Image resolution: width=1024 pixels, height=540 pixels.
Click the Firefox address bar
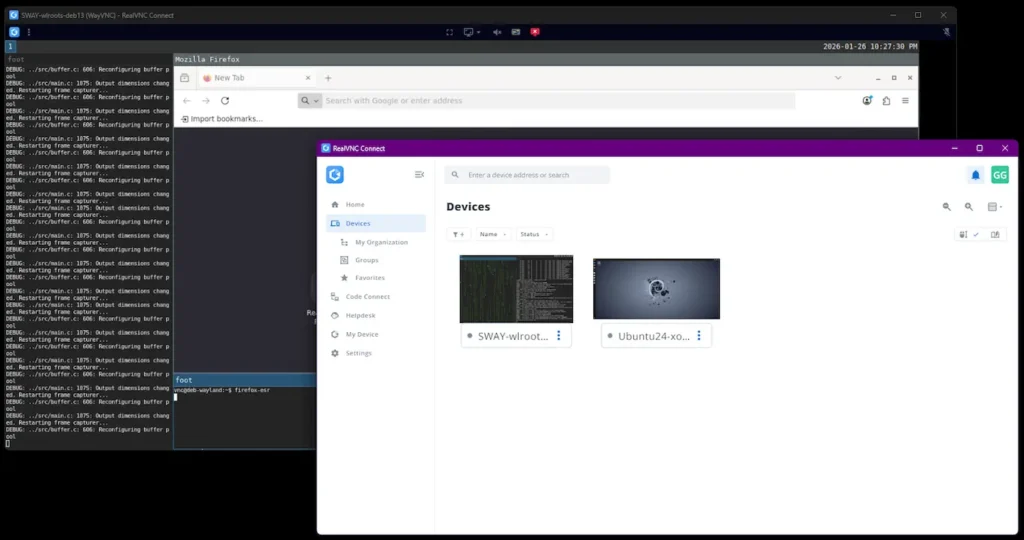(546, 101)
